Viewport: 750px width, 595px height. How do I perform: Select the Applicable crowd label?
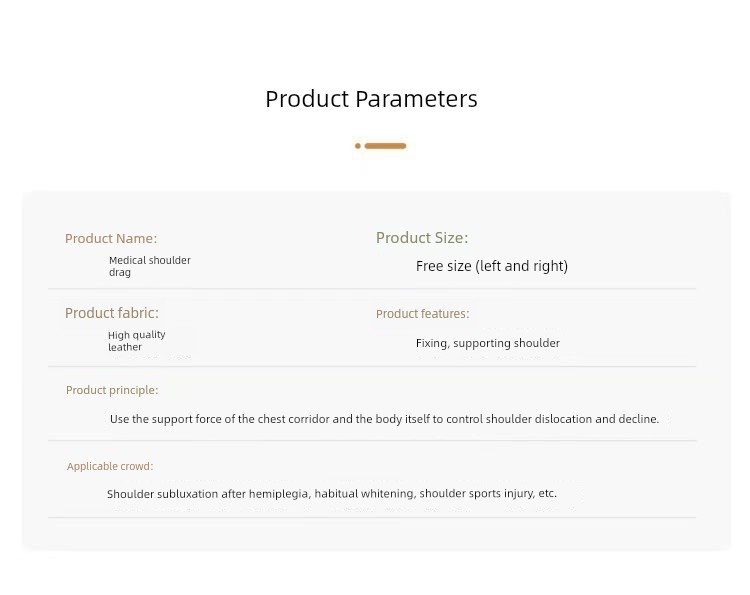click(110, 466)
